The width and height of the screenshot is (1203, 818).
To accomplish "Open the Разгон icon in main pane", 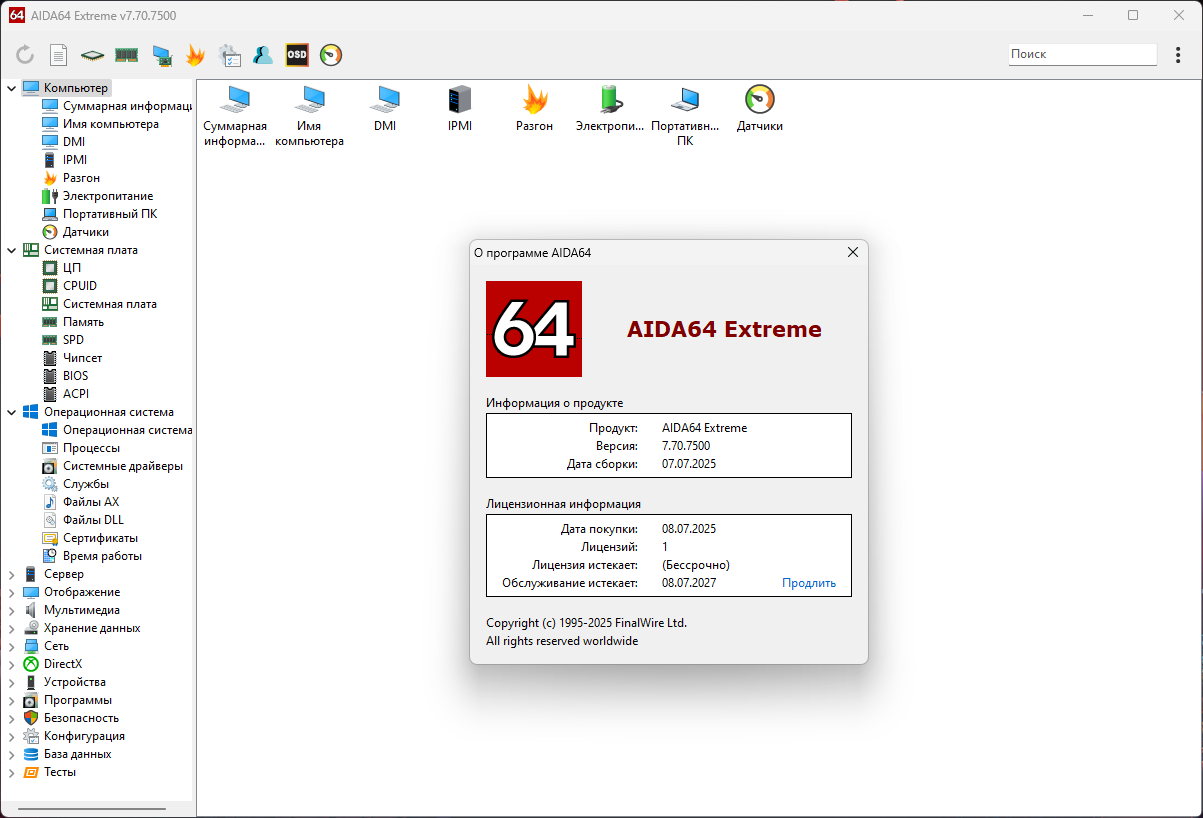I will tap(535, 108).
